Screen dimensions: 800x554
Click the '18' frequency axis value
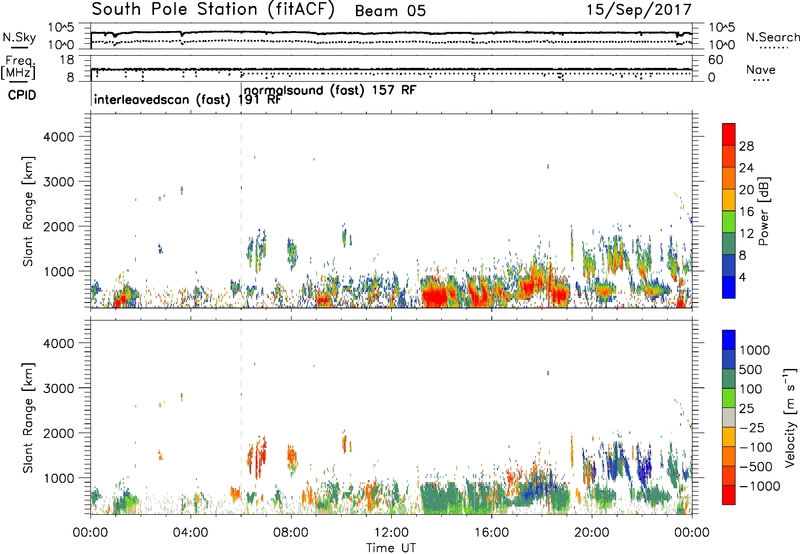point(67,59)
